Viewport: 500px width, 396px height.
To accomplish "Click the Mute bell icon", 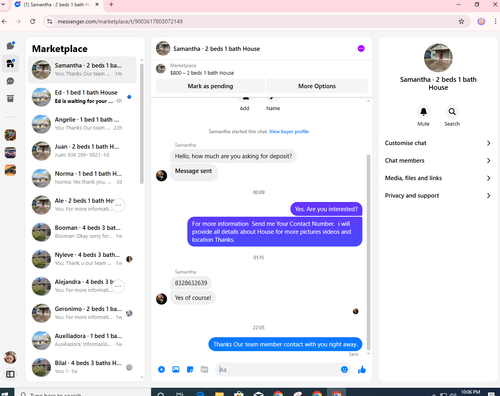I will click(x=423, y=112).
